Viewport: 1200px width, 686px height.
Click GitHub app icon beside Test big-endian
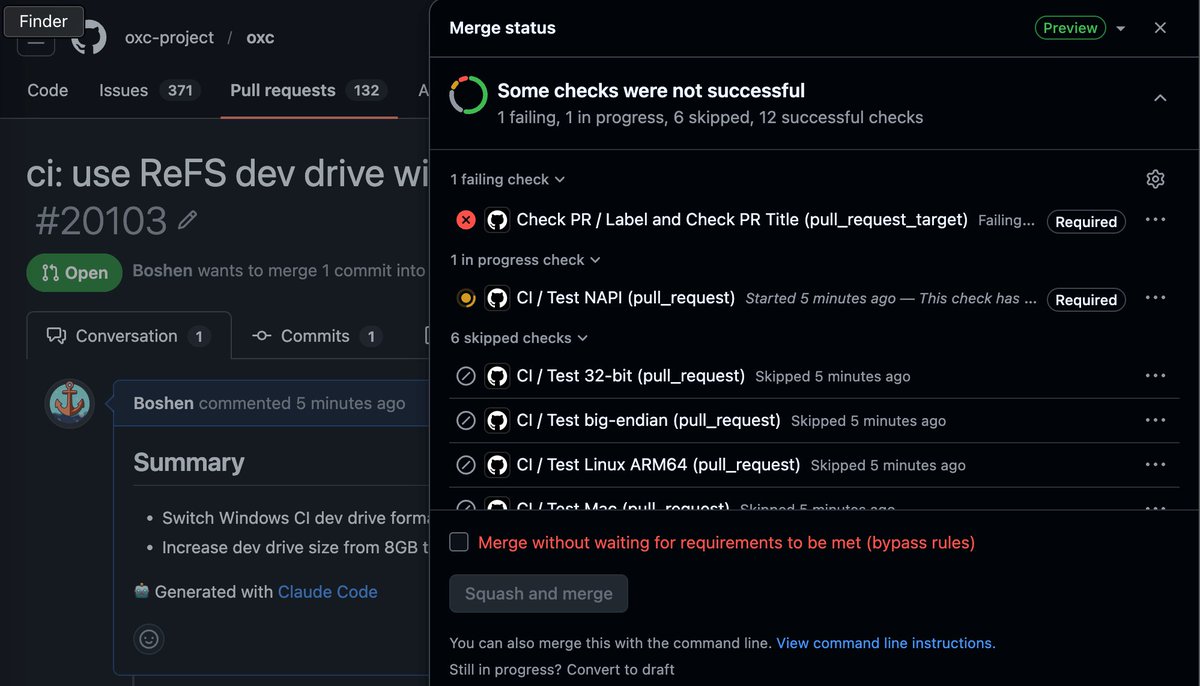(x=497, y=420)
